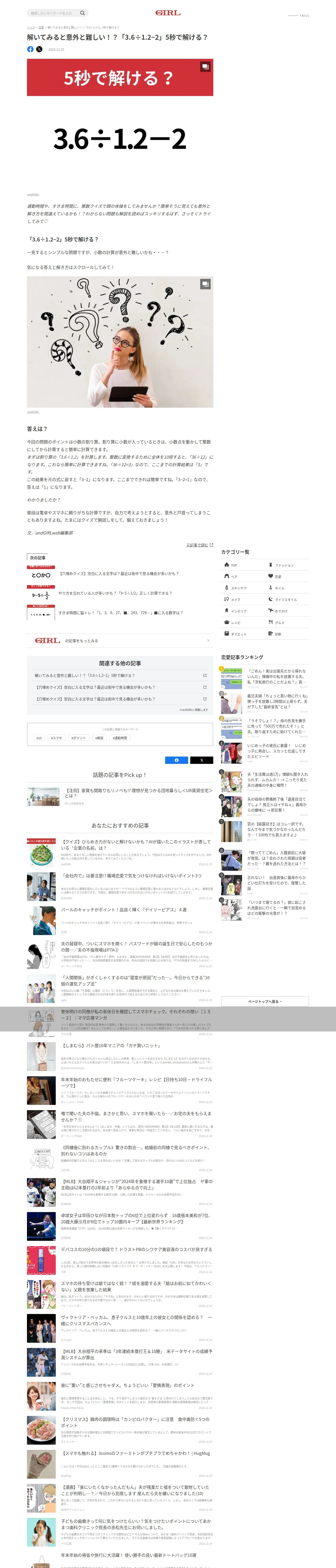This screenshot has height=1568, width=336.
Task: Select the #ポイント keyword tag
Action: [79, 738]
